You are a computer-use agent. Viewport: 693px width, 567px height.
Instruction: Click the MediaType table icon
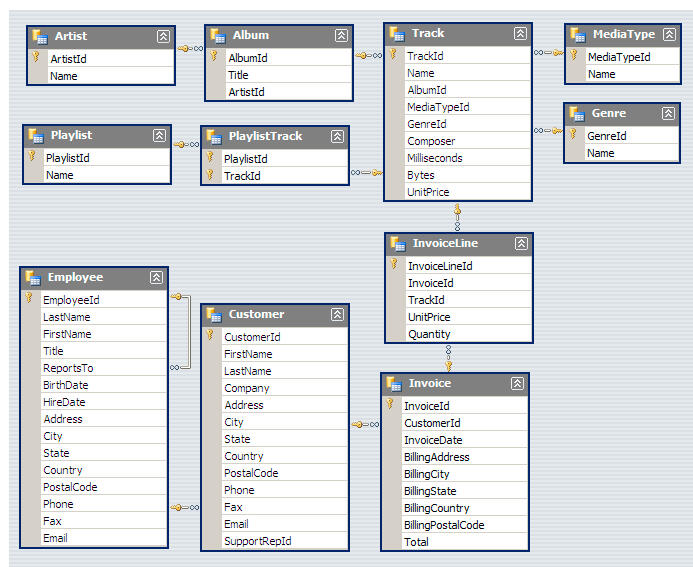(x=577, y=35)
